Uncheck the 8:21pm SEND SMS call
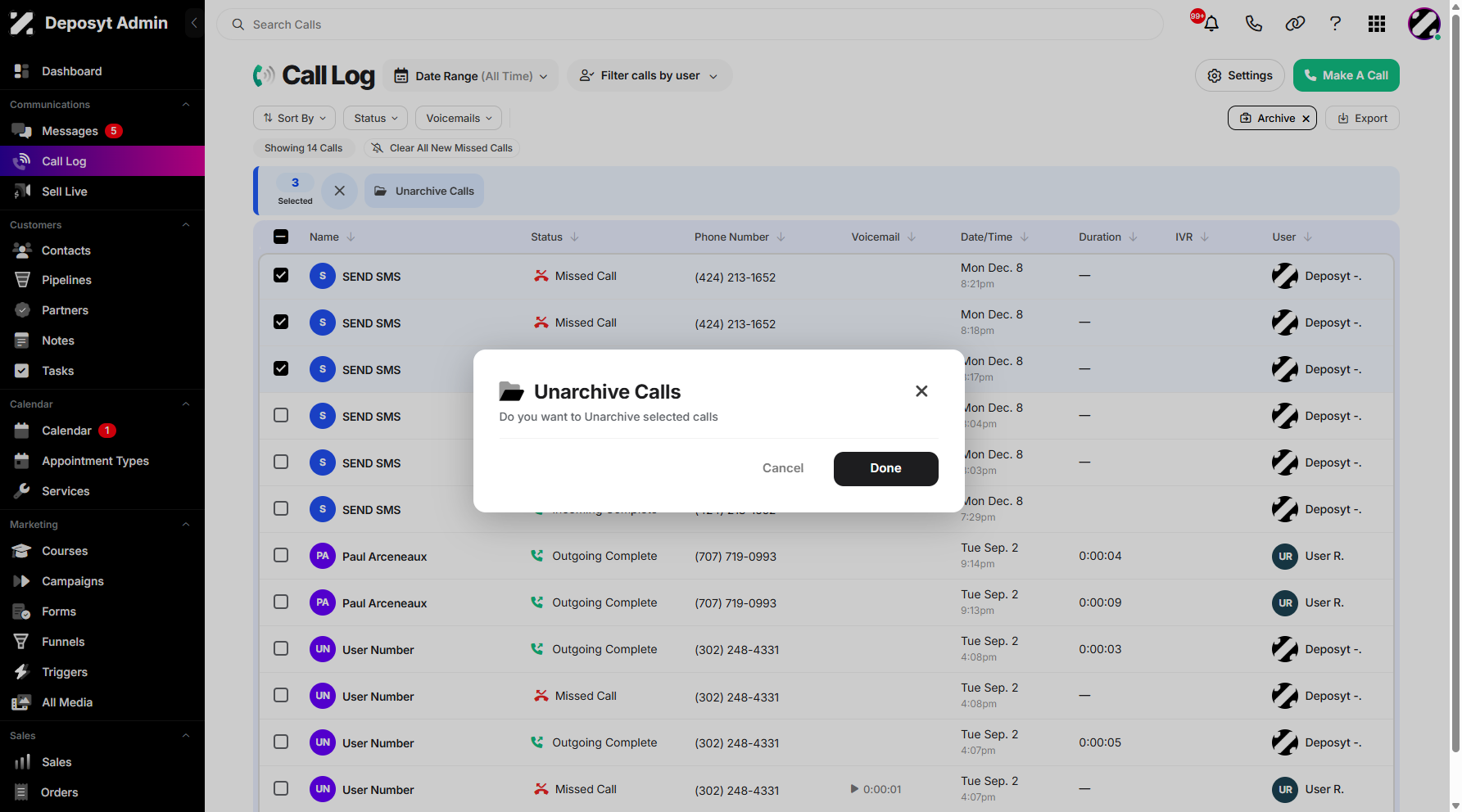The image size is (1462, 812). [281, 275]
